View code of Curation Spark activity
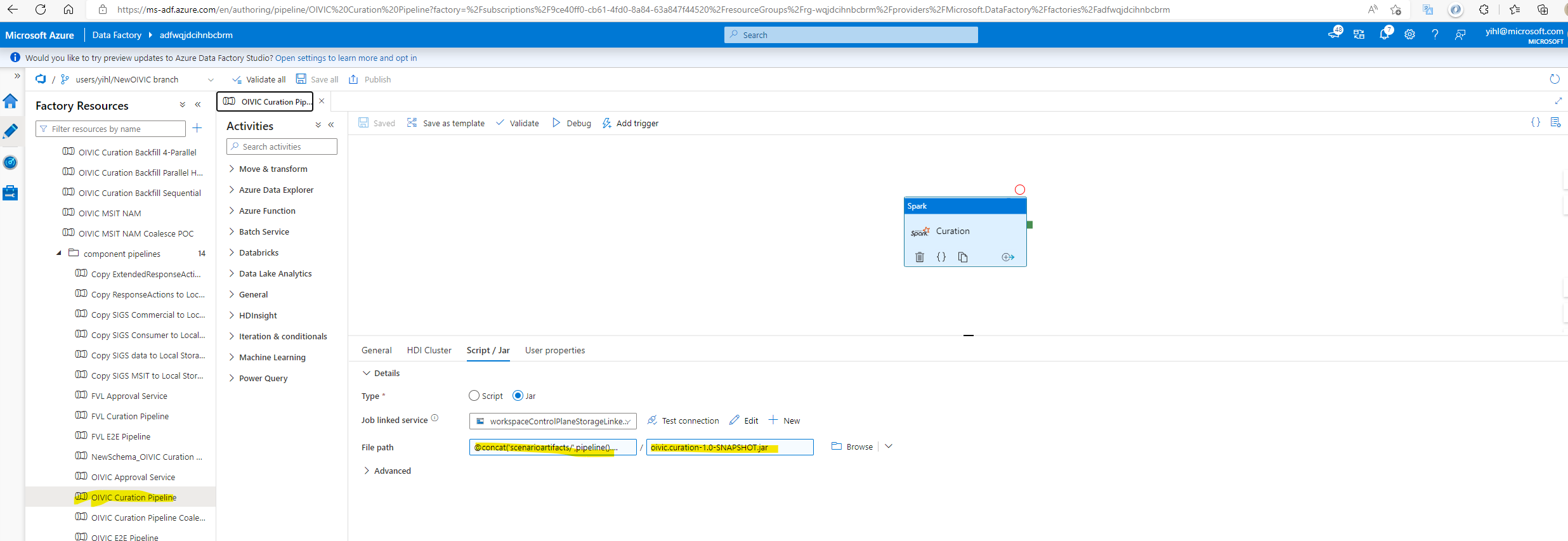 (x=941, y=257)
